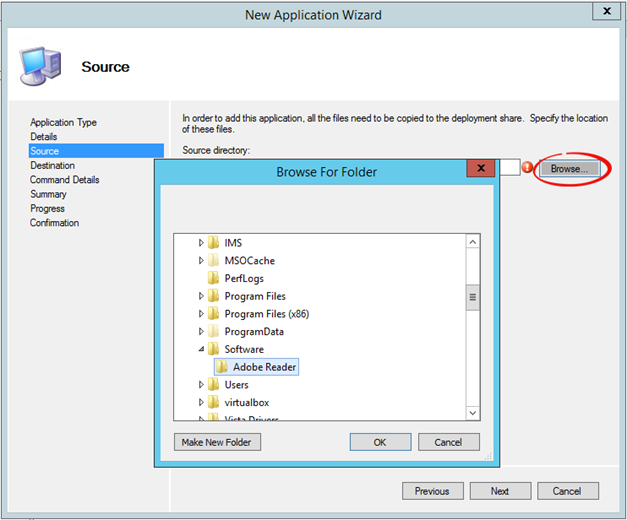Image resolution: width=627 pixels, height=520 pixels.
Task: Click the MSOCache folder icon
Action: [213, 261]
